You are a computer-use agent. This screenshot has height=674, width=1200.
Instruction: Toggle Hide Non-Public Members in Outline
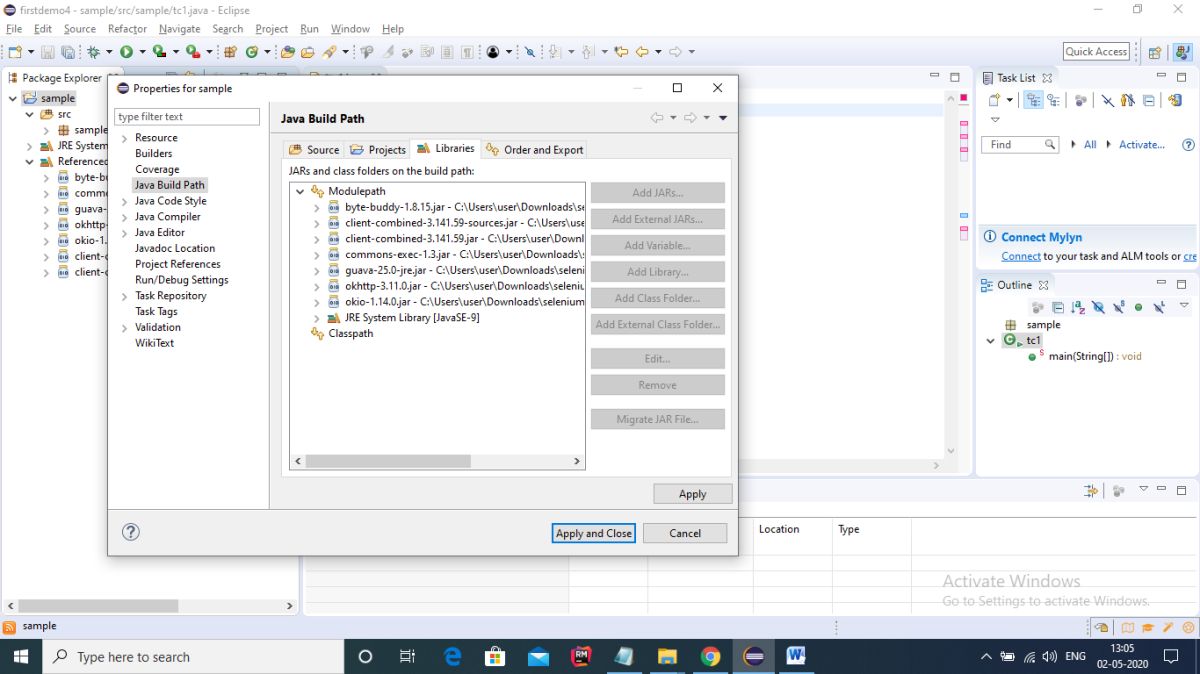click(x=1138, y=307)
